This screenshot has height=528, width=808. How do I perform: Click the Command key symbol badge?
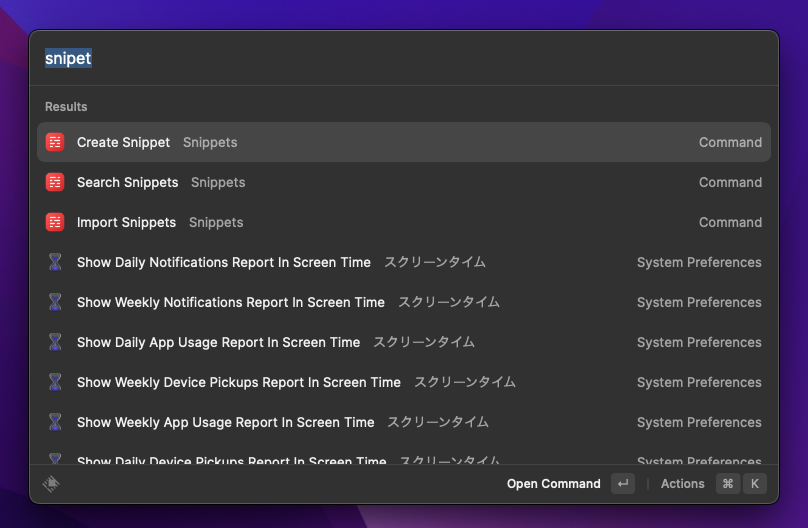tap(728, 484)
